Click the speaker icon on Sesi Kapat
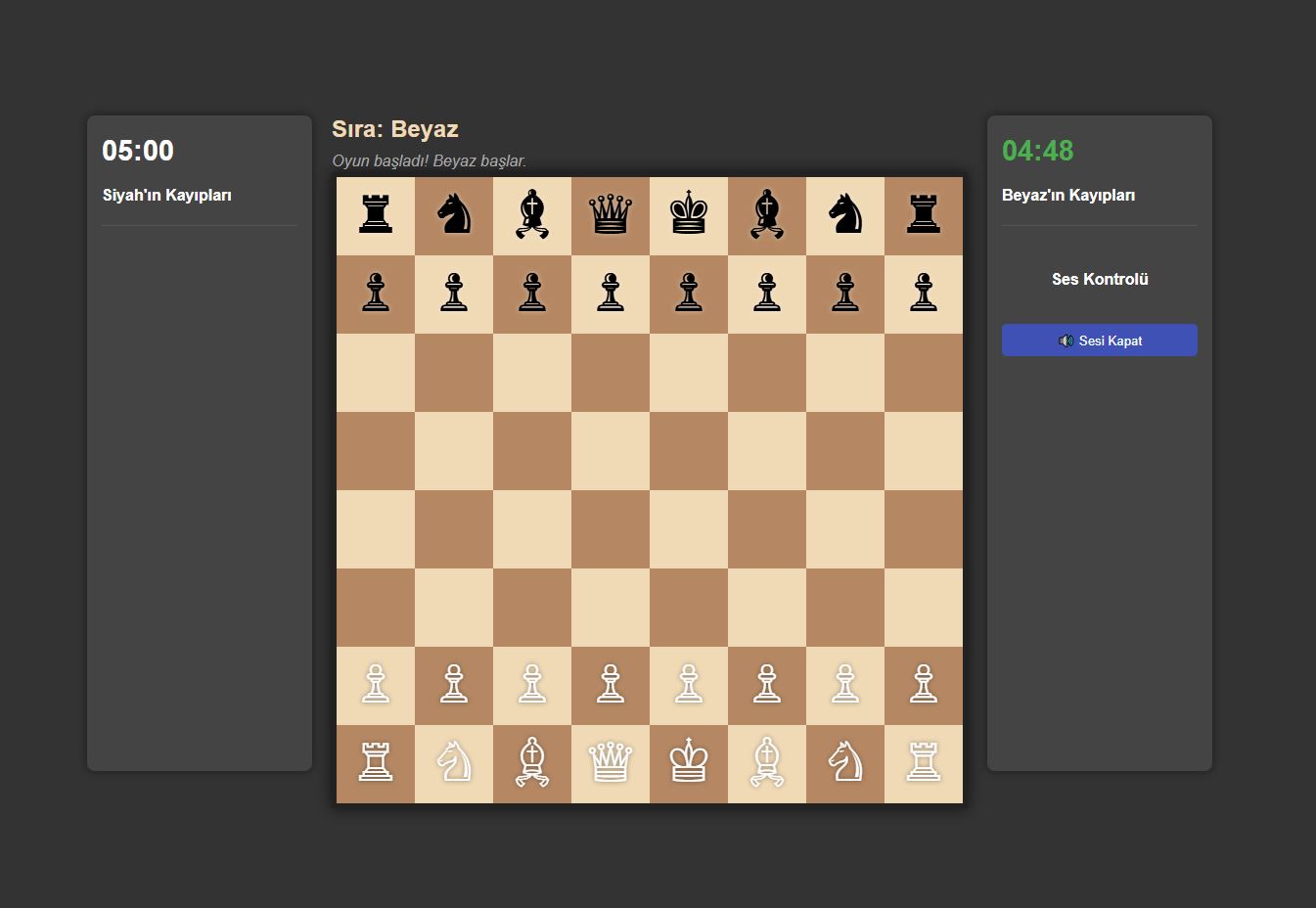This screenshot has height=908, width=1316. tap(1066, 340)
